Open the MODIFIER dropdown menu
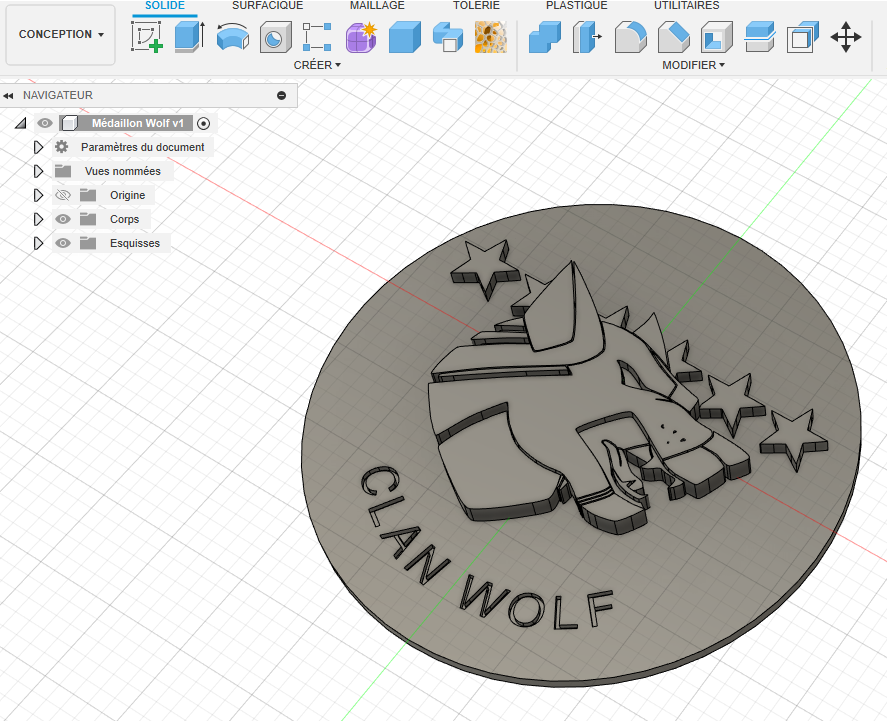 [x=693, y=65]
